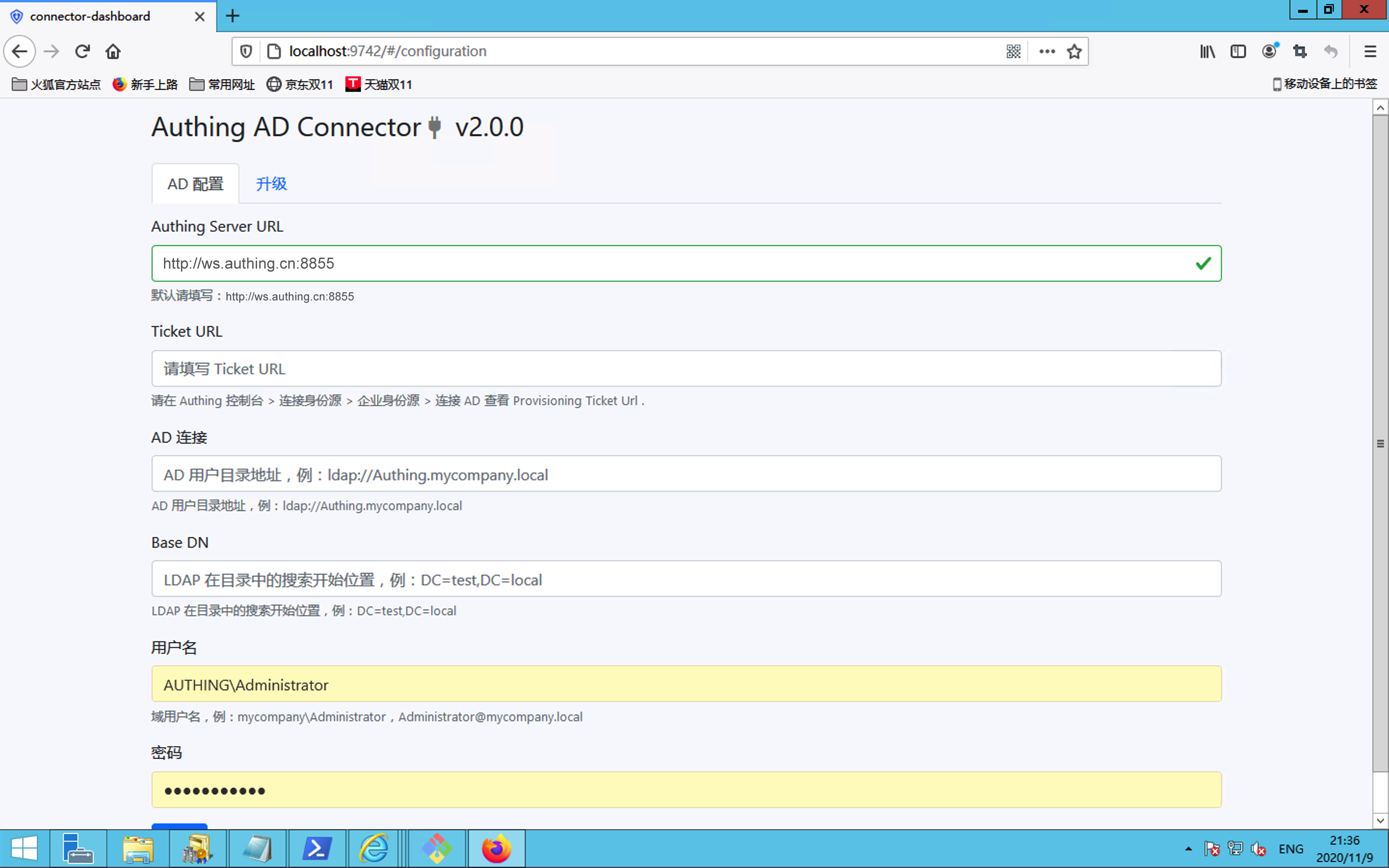Click the page vertical scrollbar down arrow
The width and height of the screenshot is (1389, 868).
click(1380, 820)
